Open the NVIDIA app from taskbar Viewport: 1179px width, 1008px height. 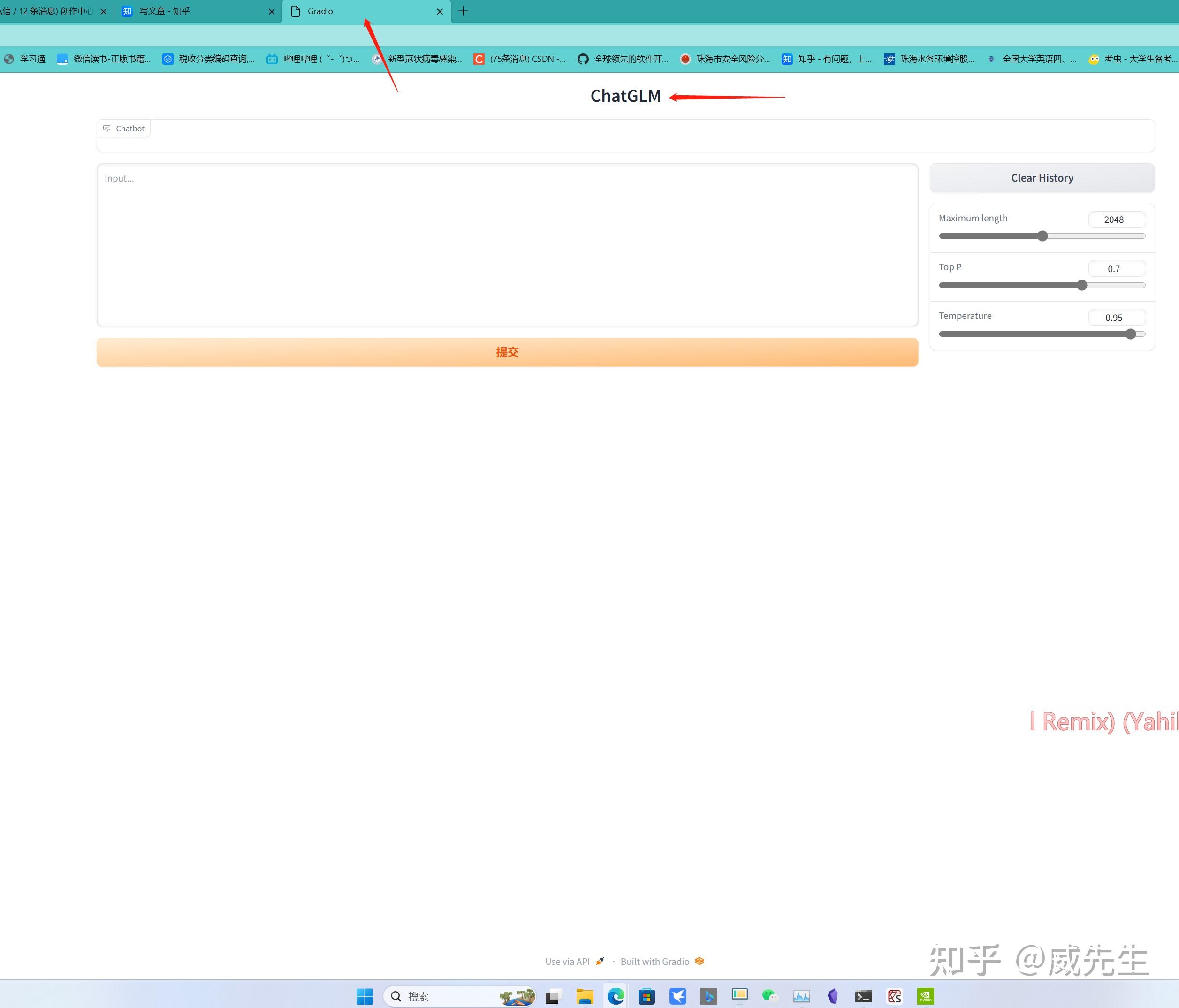926,996
